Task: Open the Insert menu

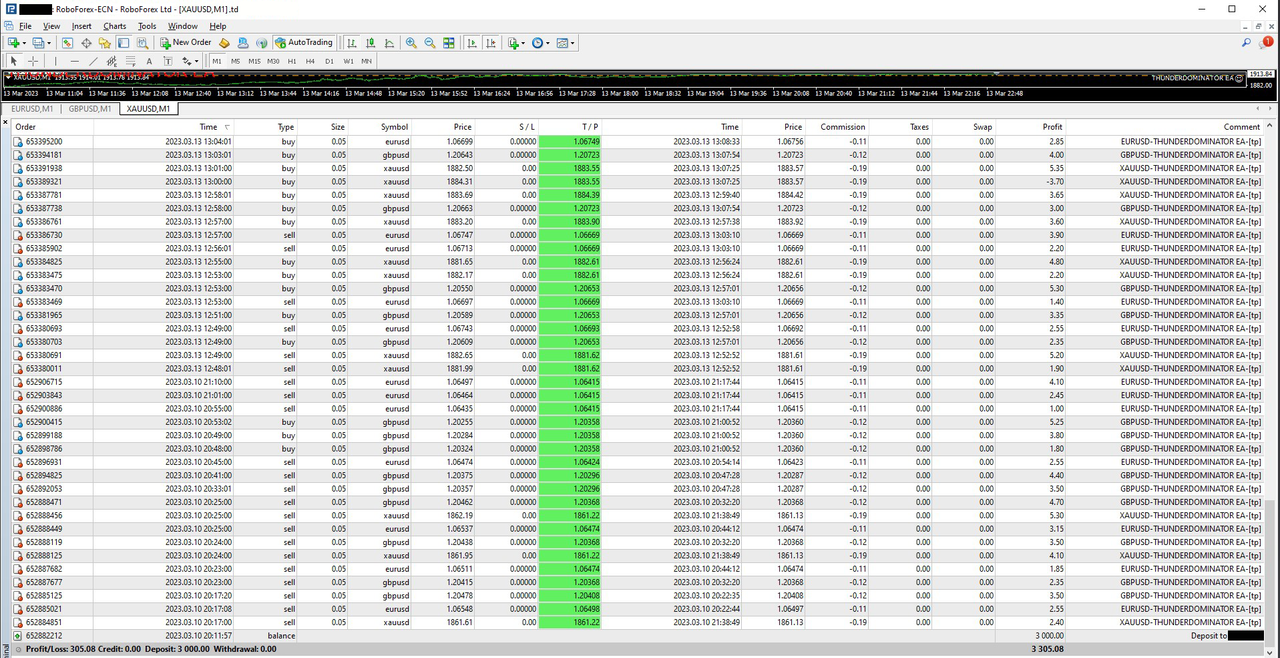Action: (x=82, y=26)
